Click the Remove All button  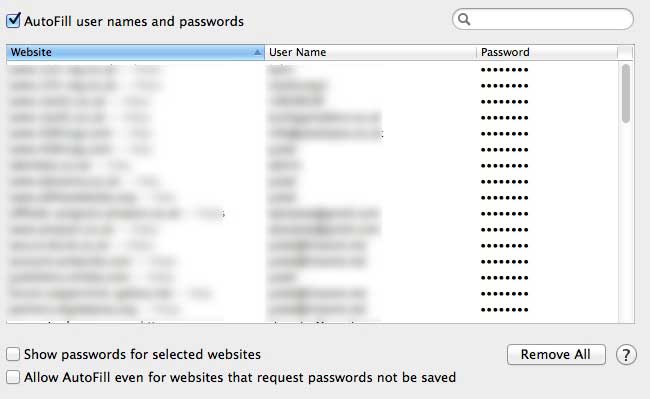click(x=556, y=355)
